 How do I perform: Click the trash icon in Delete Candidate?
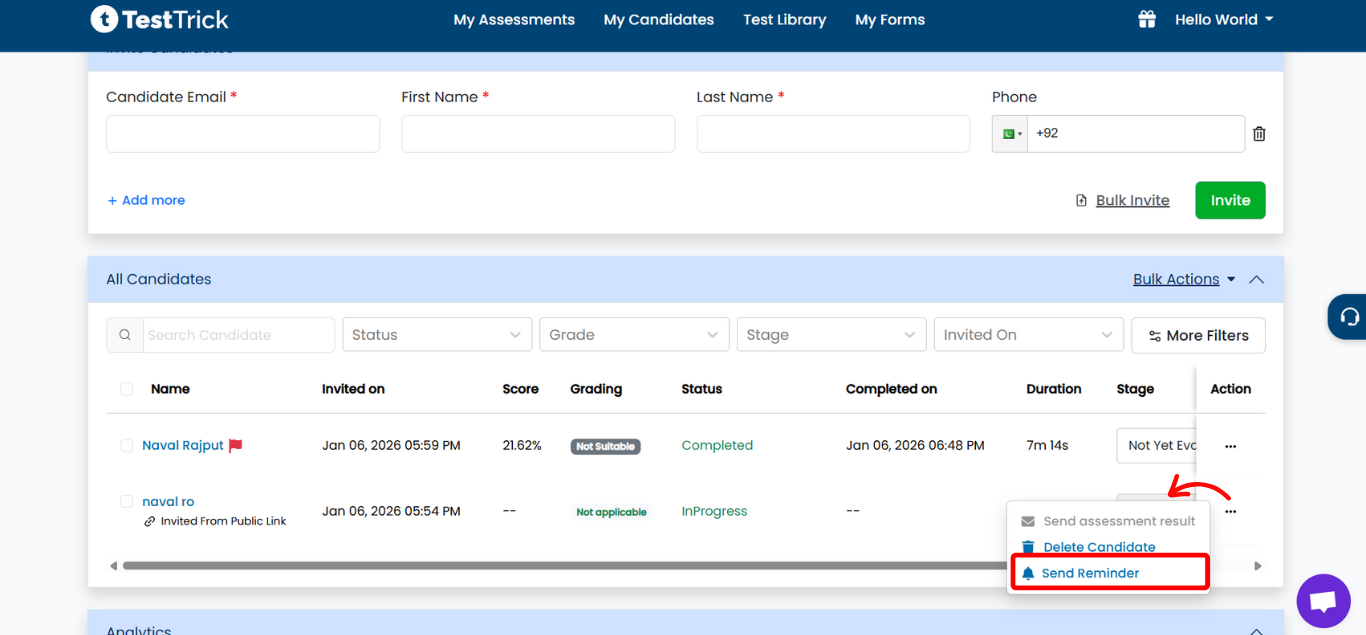1028,547
